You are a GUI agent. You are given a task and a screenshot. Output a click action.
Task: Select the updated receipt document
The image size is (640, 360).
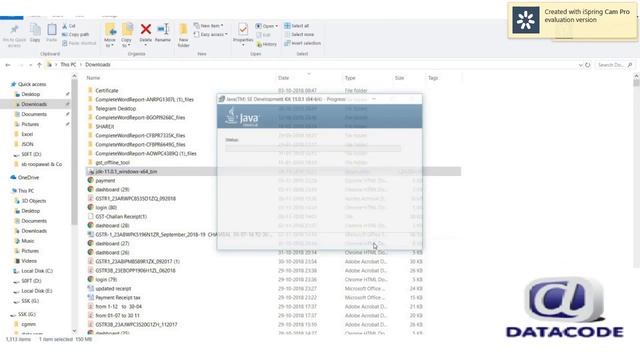[113, 289]
